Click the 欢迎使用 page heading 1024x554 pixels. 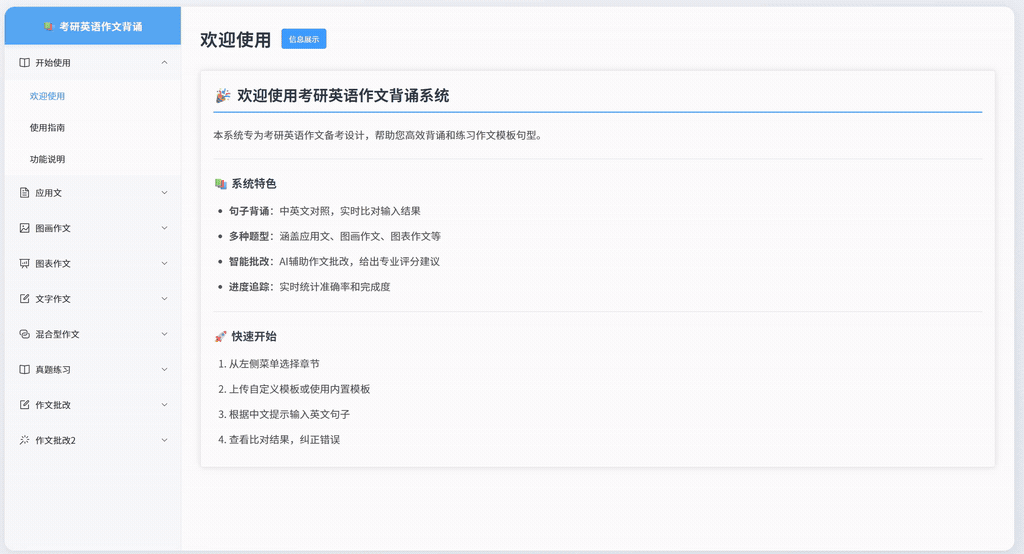[235, 40]
